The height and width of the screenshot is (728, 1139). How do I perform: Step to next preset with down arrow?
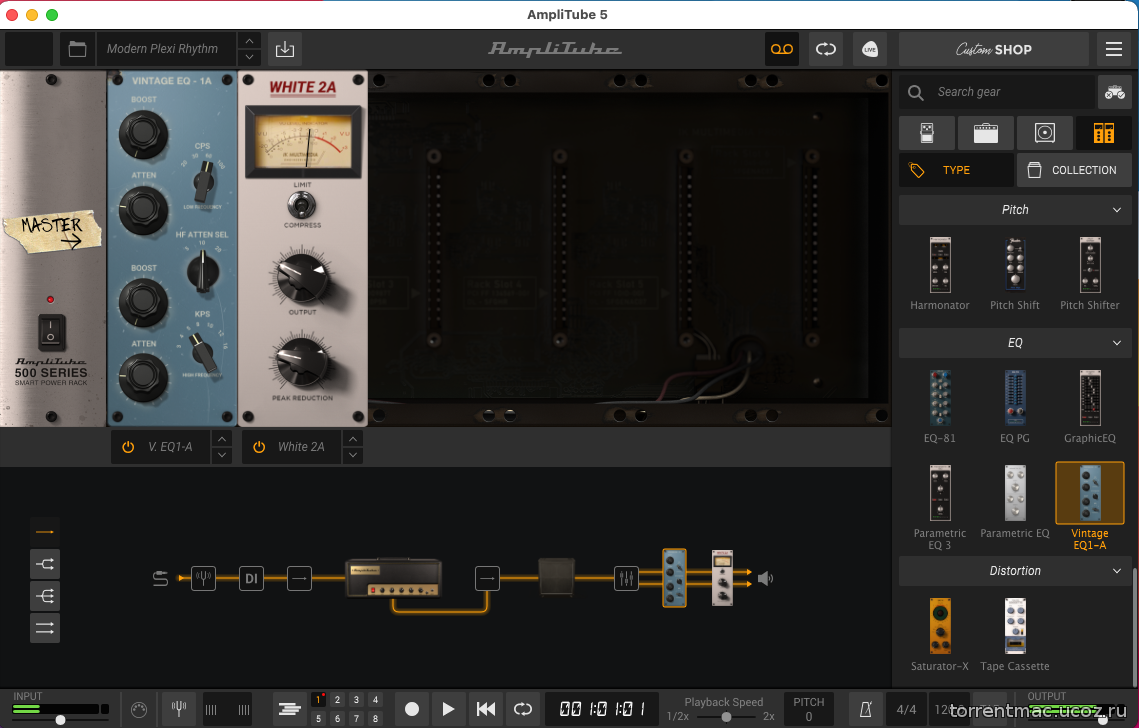(x=249, y=57)
